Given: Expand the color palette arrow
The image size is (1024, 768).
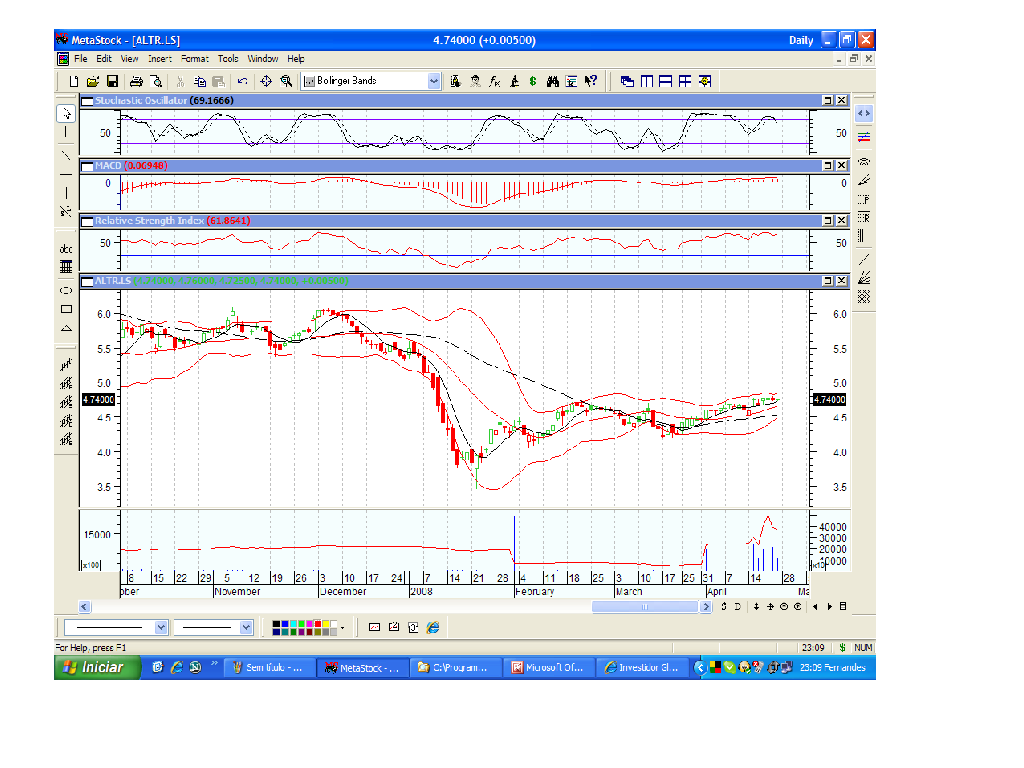Looking at the screenshot, I should tap(343, 628).
